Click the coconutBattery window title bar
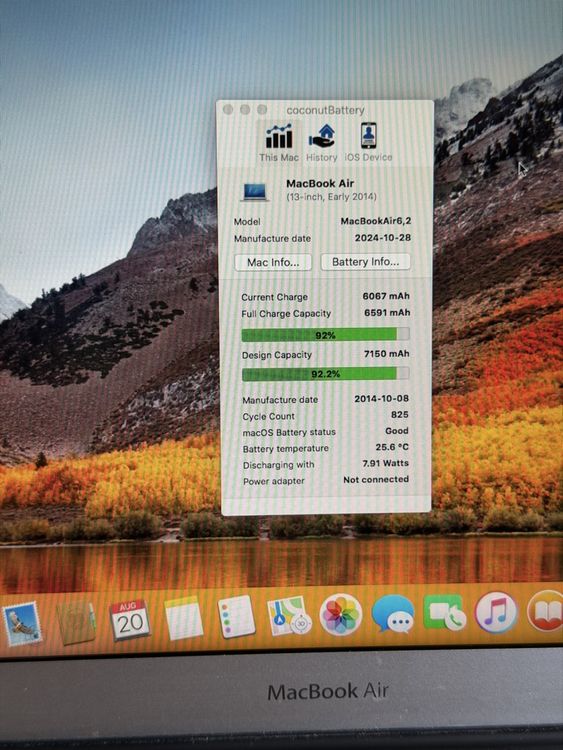The height and width of the screenshot is (750, 563). click(325, 110)
